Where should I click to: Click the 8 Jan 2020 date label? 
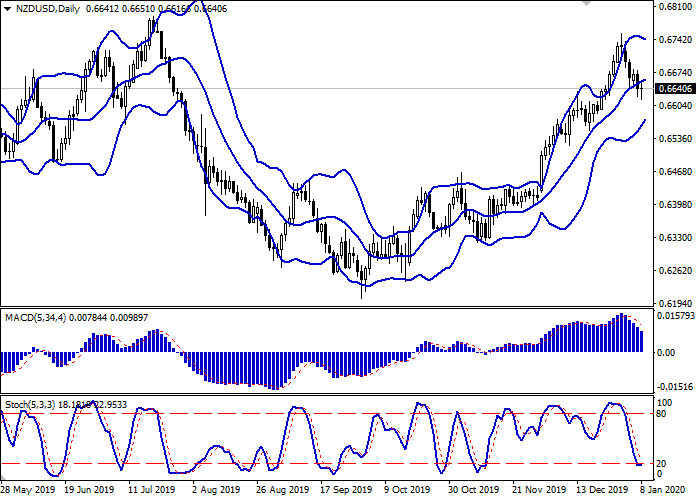(662, 490)
